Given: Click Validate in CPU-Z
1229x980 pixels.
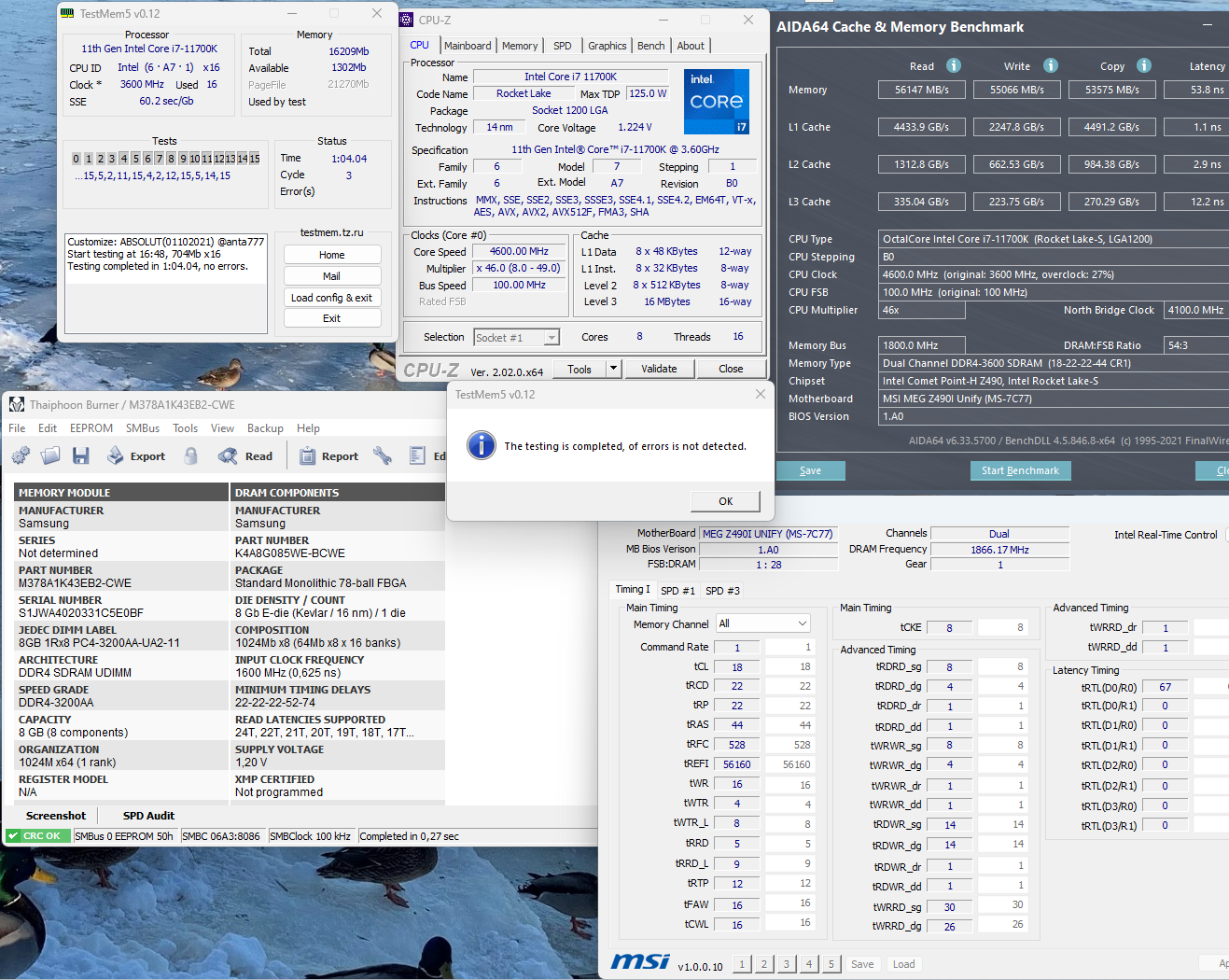Looking at the screenshot, I should pyautogui.click(x=659, y=369).
